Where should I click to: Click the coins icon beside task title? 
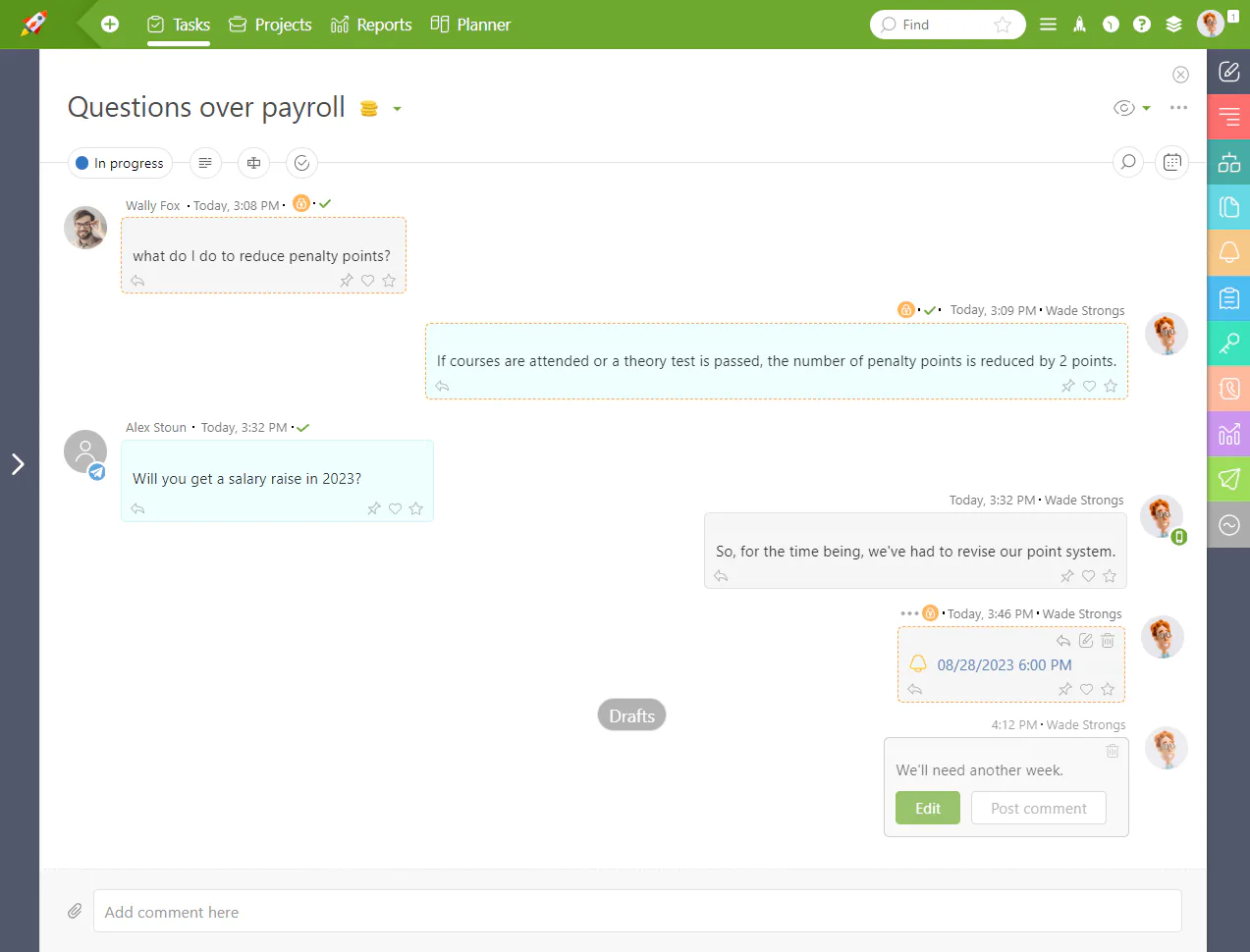pyautogui.click(x=369, y=108)
